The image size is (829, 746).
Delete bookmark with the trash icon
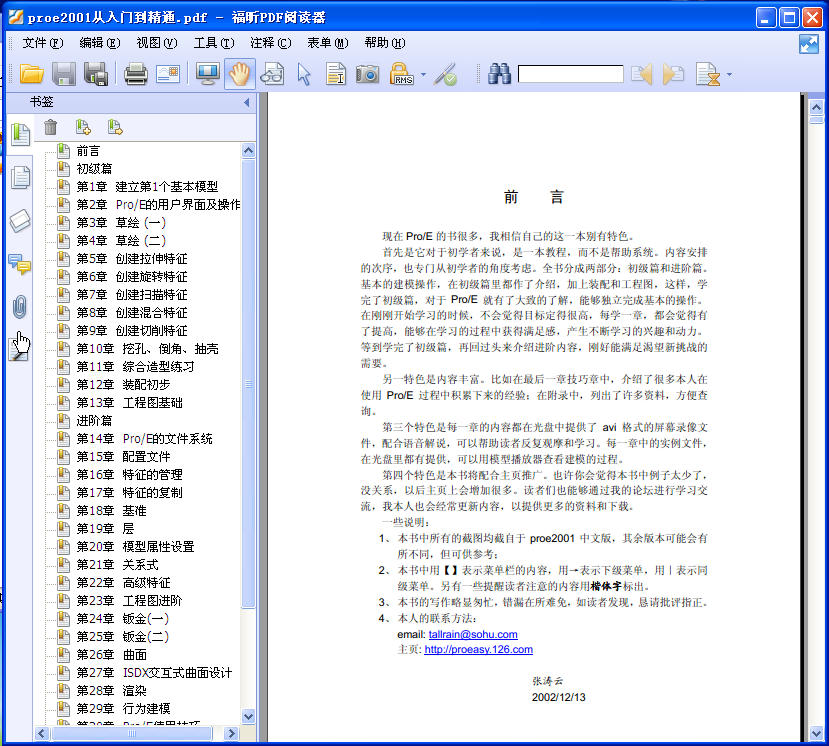pyautogui.click(x=51, y=127)
